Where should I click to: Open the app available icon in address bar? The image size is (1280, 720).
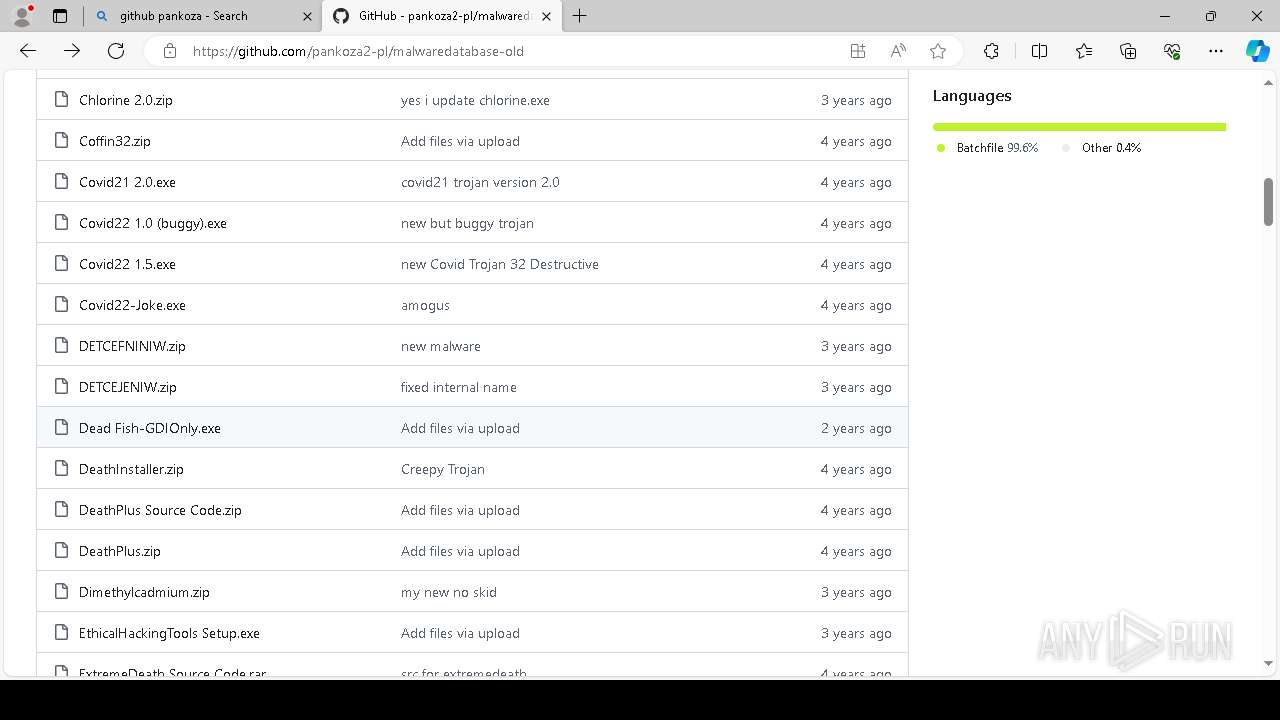pyautogui.click(x=858, y=51)
